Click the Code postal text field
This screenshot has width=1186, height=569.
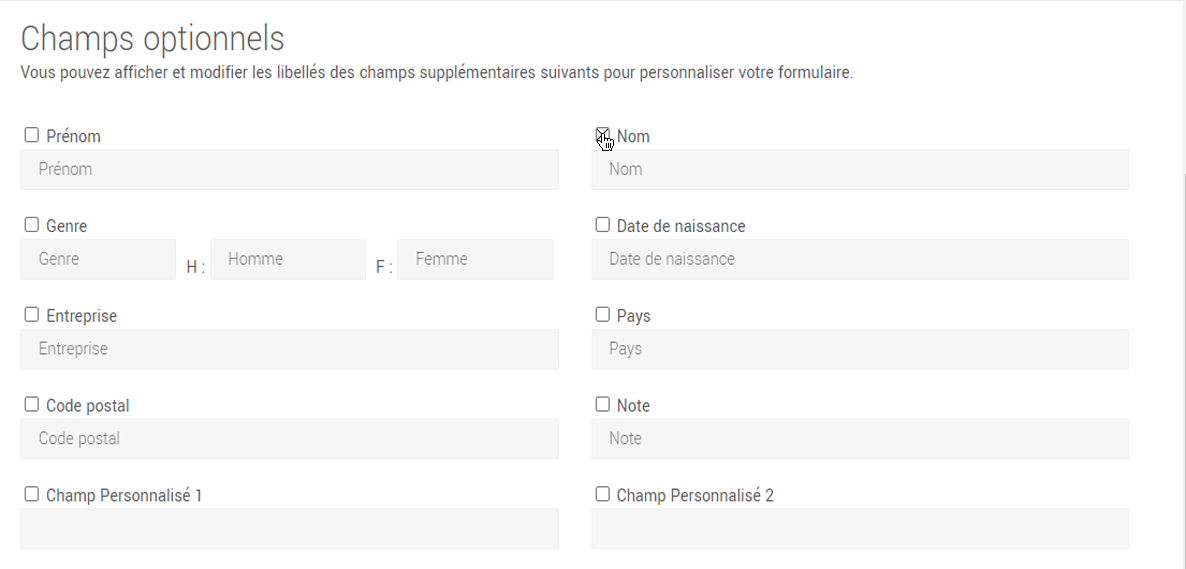point(289,439)
